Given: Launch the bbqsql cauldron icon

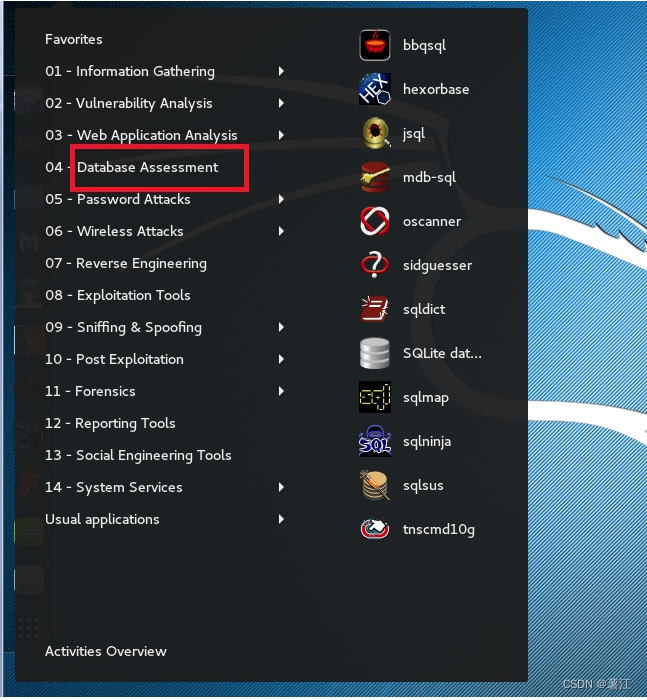Looking at the screenshot, I should [375, 45].
